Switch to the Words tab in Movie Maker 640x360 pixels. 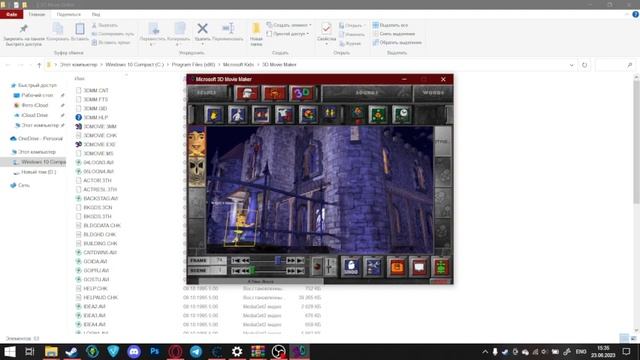click(433, 93)
